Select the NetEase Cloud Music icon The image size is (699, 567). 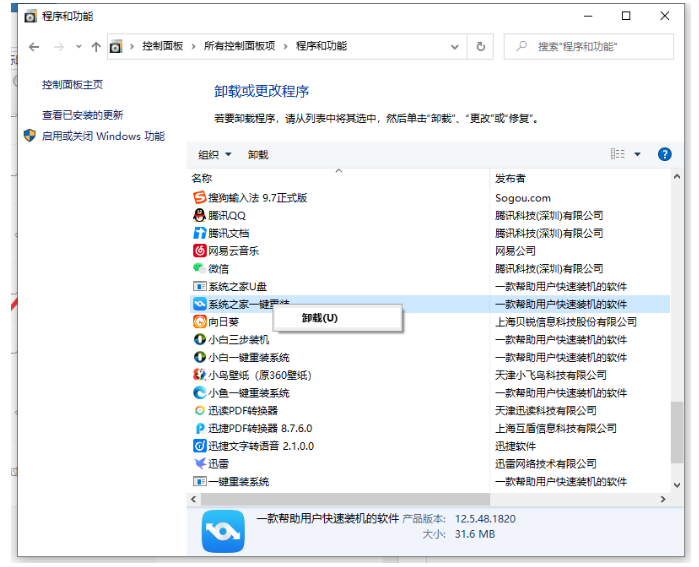(x=200, y=251)
